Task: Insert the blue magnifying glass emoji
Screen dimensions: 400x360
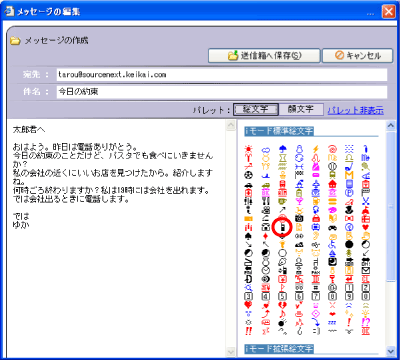Action: tap(248, 288)
